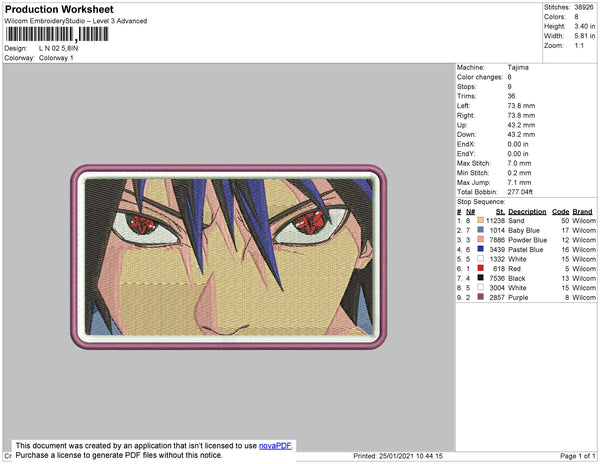Click the Color changes value 8
The height and width of the screenshot is (464, 600).
(509, 77)
